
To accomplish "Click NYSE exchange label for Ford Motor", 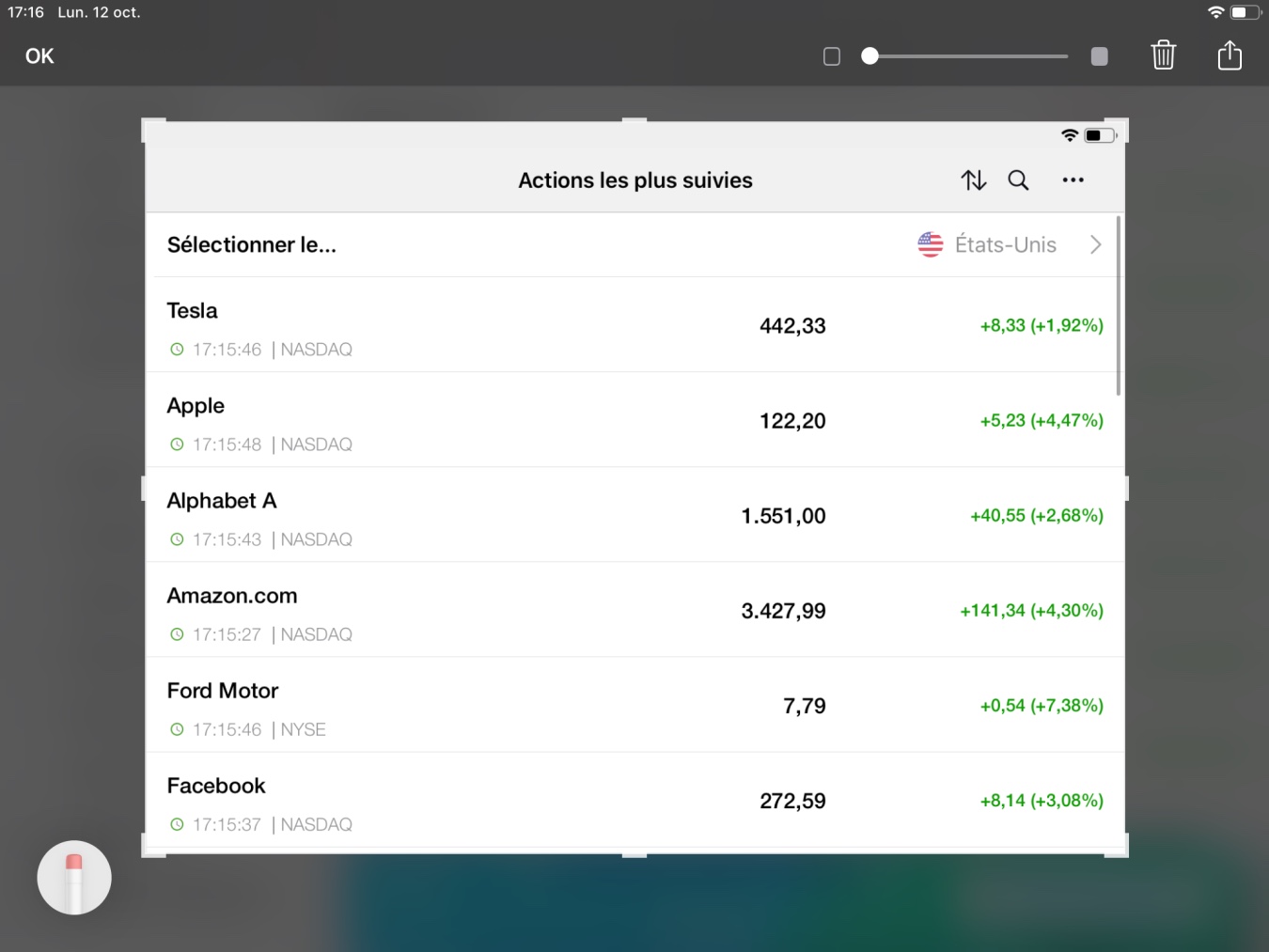I will 303,729.
